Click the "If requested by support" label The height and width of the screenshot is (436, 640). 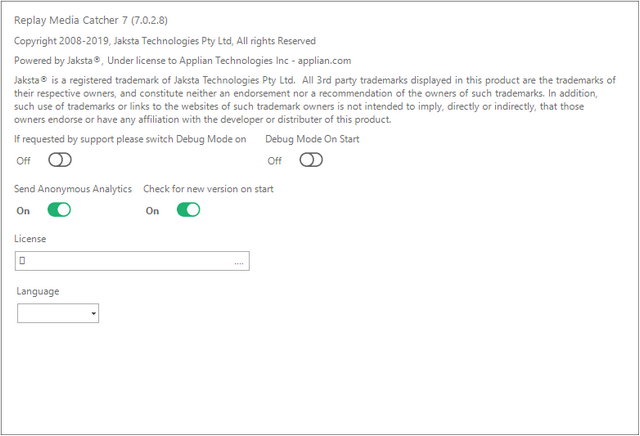click(x=130, y=139)
